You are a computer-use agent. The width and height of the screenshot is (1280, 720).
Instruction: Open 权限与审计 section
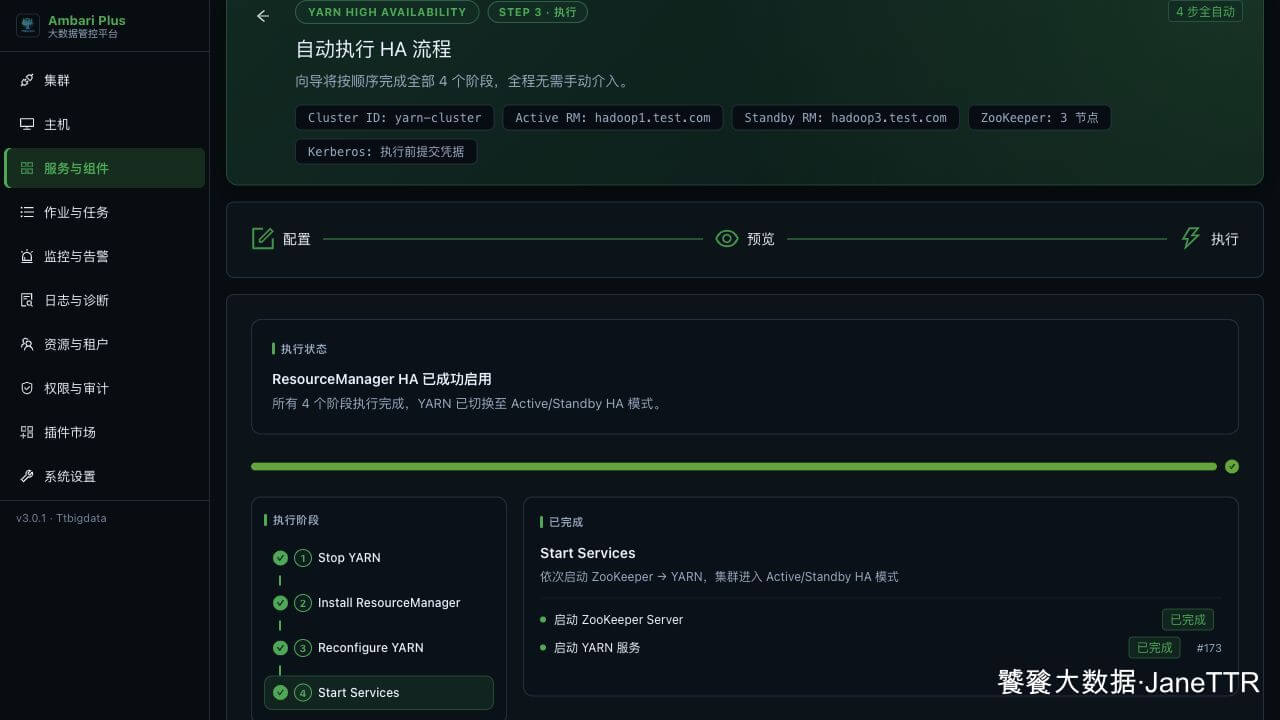(x=105, y=388)
